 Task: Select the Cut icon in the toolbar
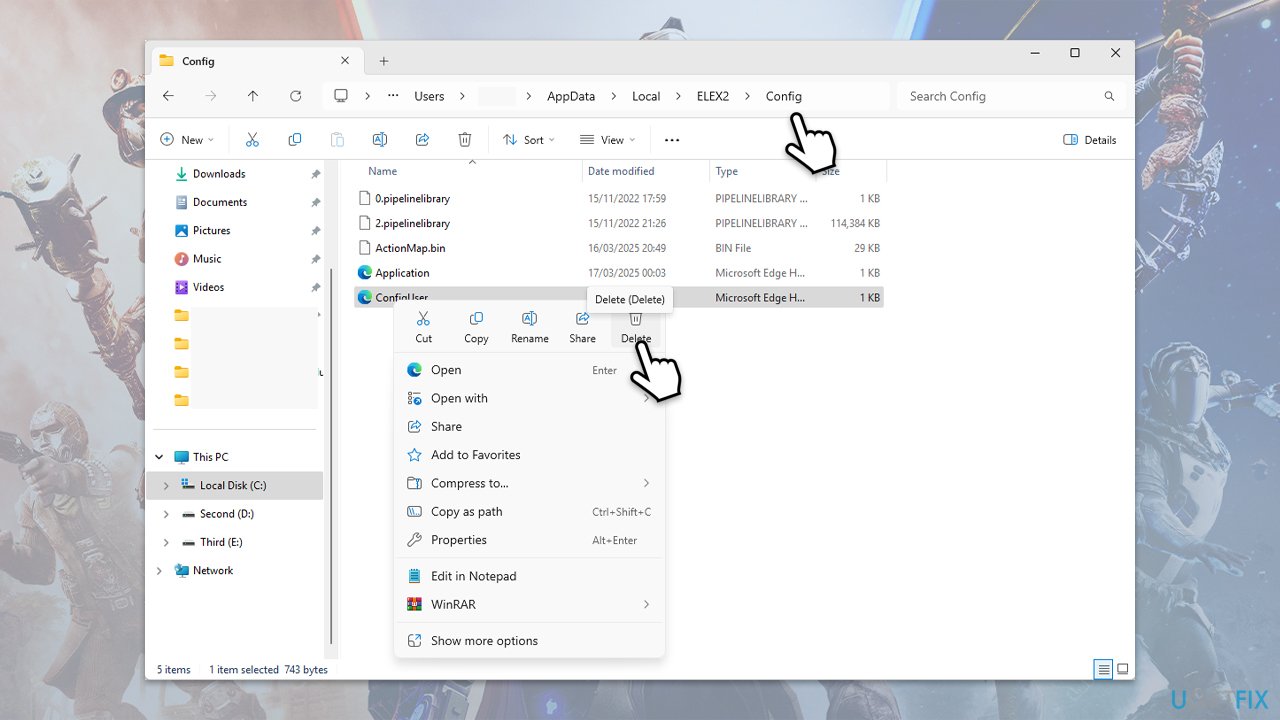[x=252, y=139]
